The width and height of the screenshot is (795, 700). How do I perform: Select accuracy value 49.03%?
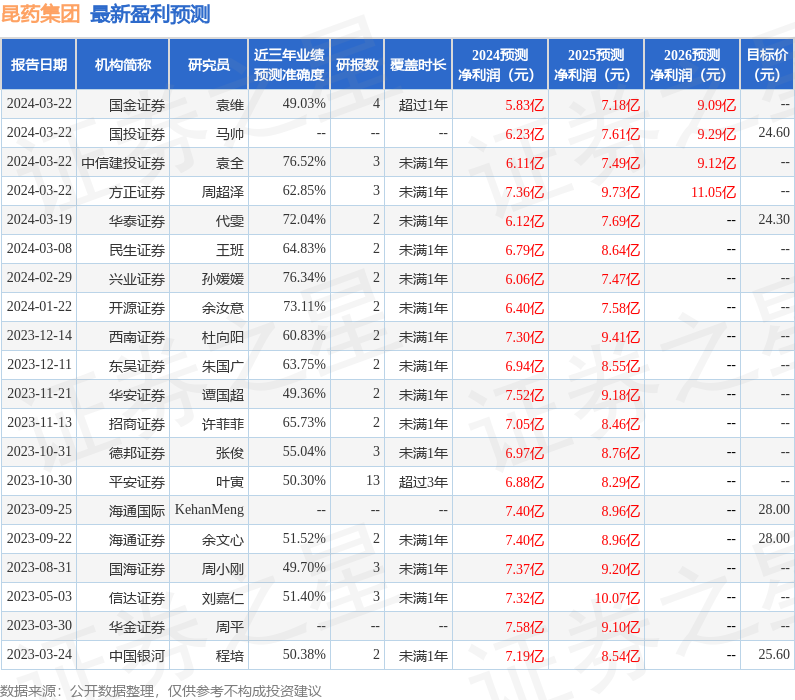304,103
